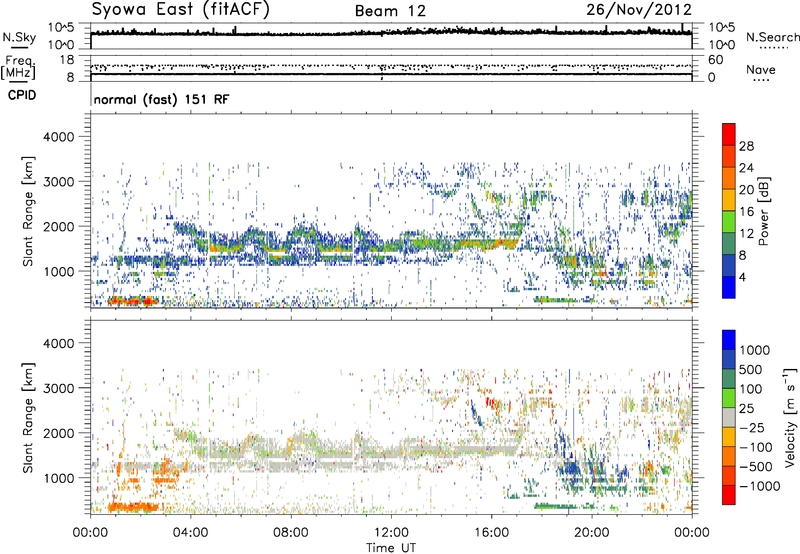The height and width of the screenshot is (554, 800).
Task: Click the gray segment of the Velocity colorbar
Action: point(729,417)
